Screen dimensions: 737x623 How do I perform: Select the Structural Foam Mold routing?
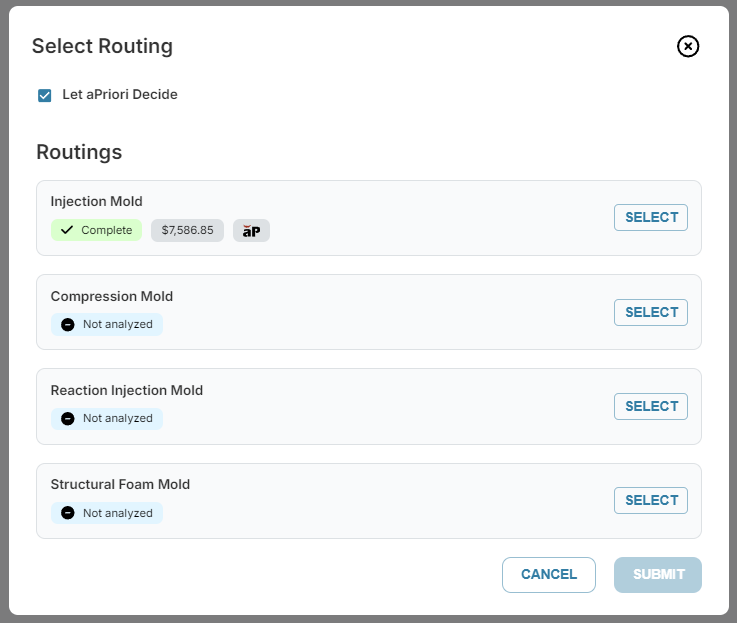pyautogui.click(x=651, y=500)
